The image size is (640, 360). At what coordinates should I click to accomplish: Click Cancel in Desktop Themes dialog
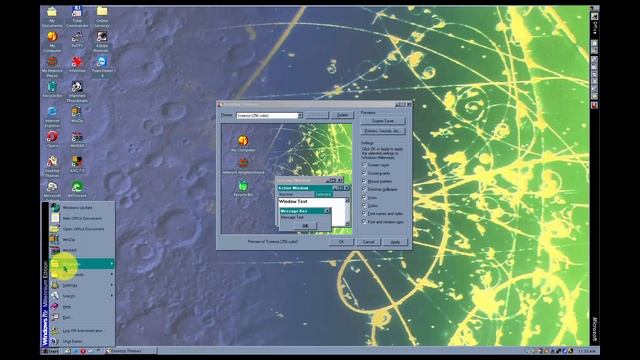tap(368, 242)
